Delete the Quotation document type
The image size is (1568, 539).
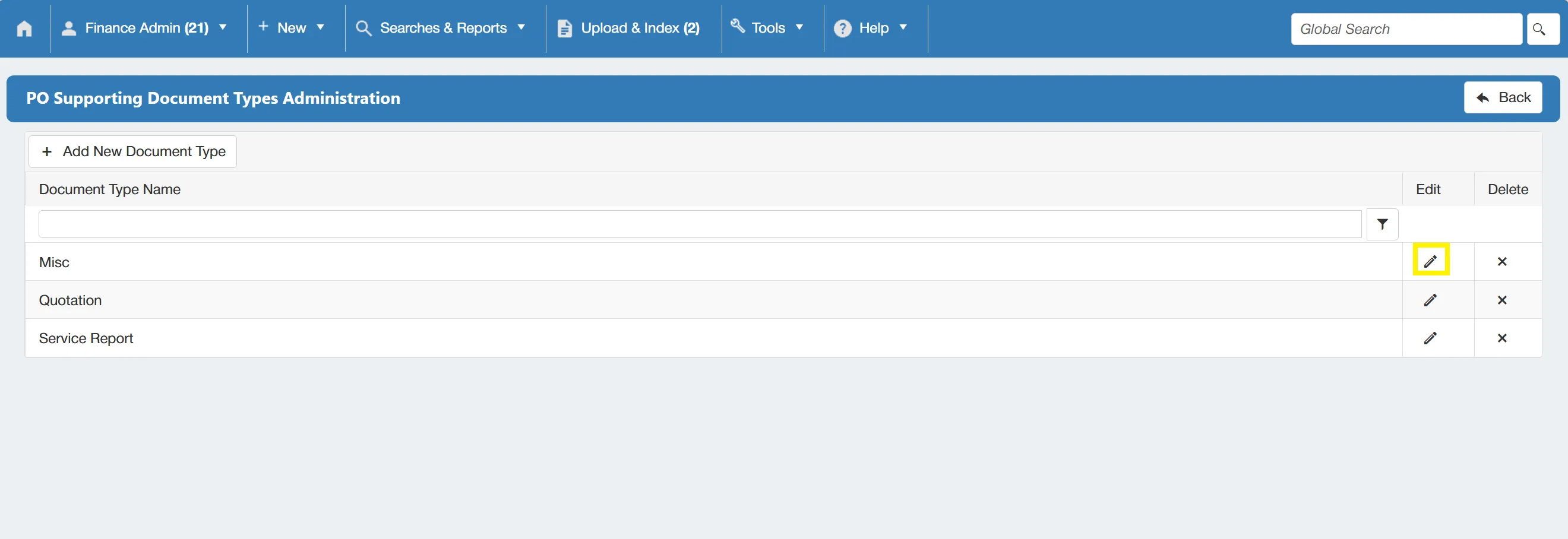[x=1501, y=300]
